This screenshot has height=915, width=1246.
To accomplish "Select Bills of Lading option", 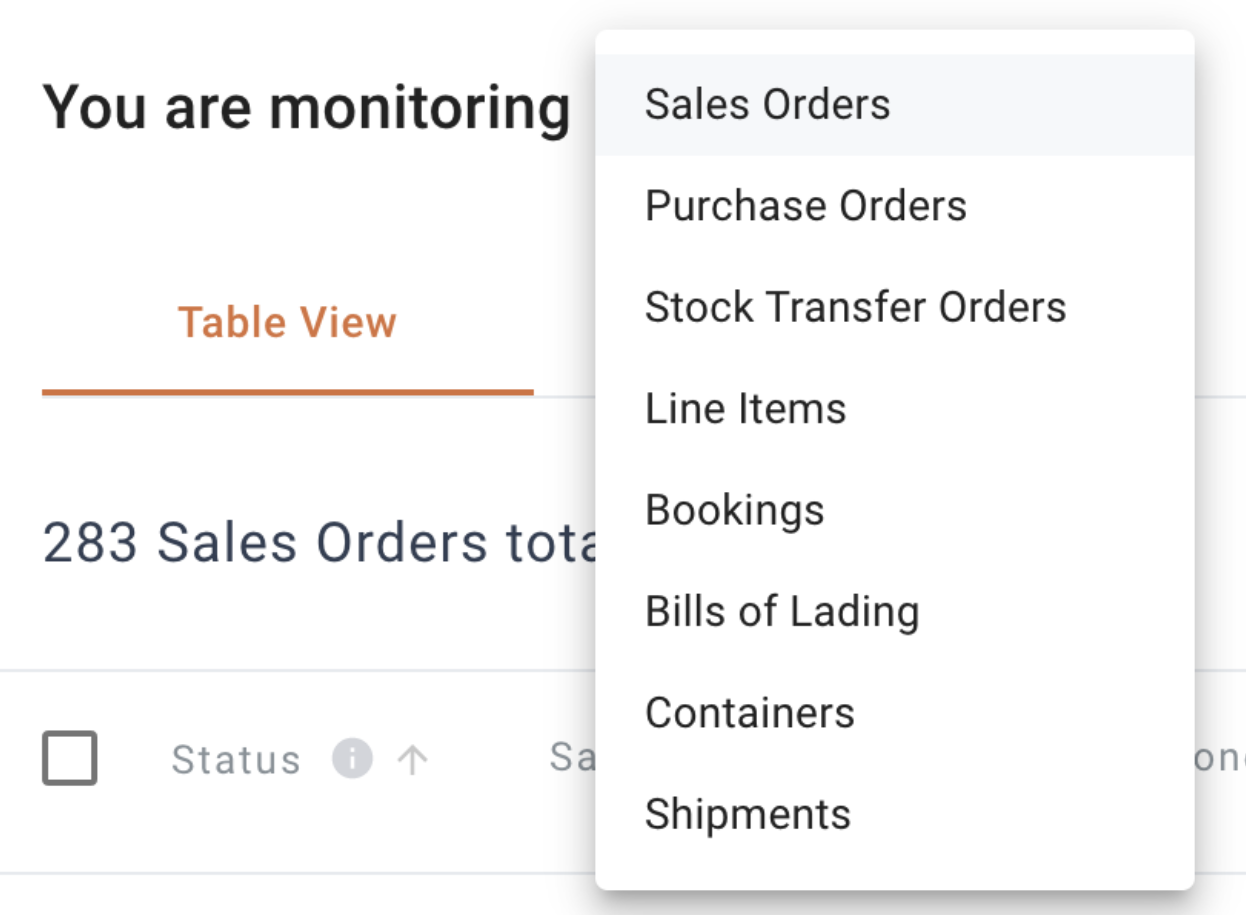I will point(895,611).
